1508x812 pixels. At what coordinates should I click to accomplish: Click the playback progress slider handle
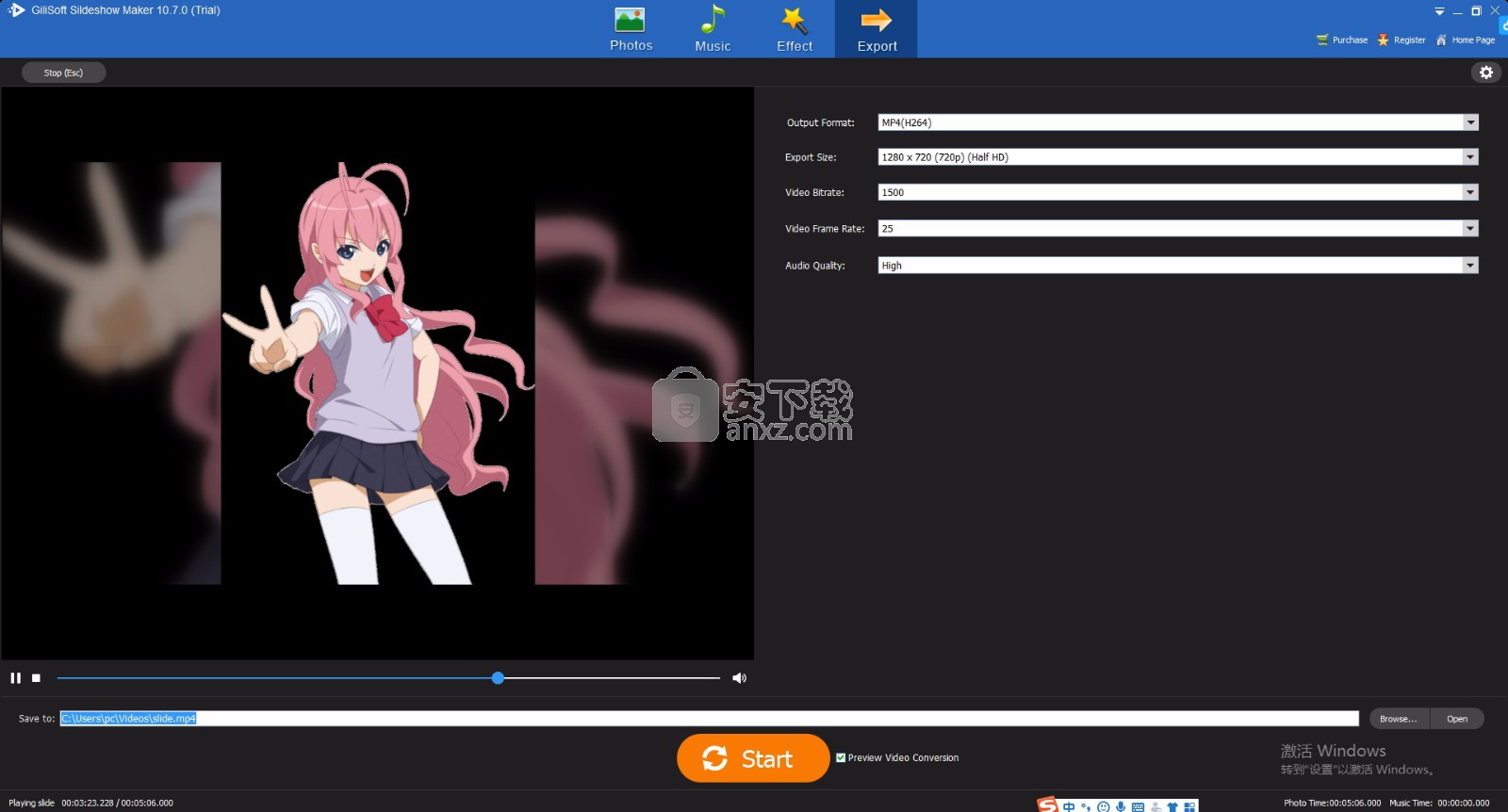(498, 677)
